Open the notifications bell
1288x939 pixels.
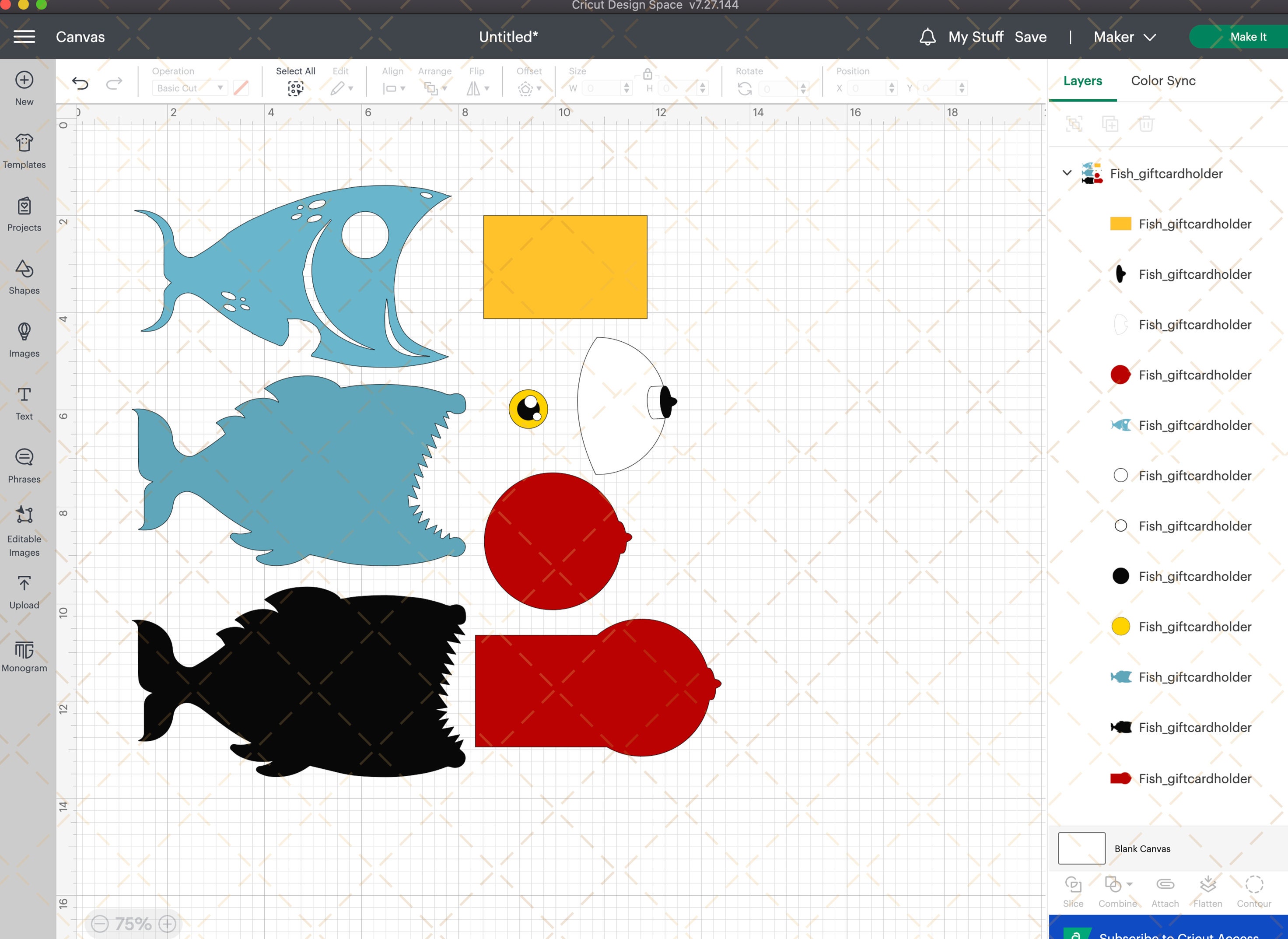coord(927,37)
